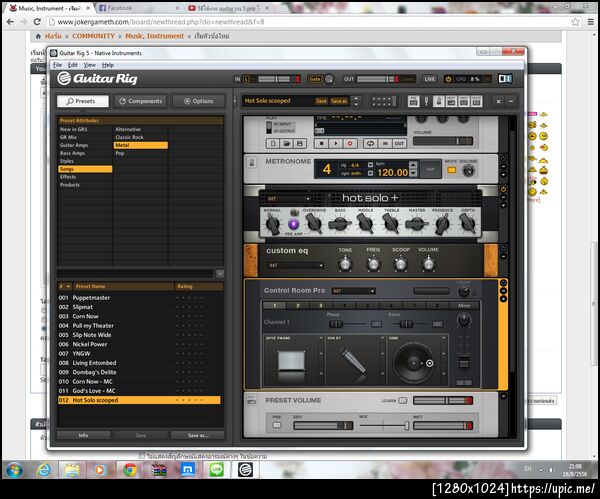Switch to the Components tab

[x=140, y=101]
